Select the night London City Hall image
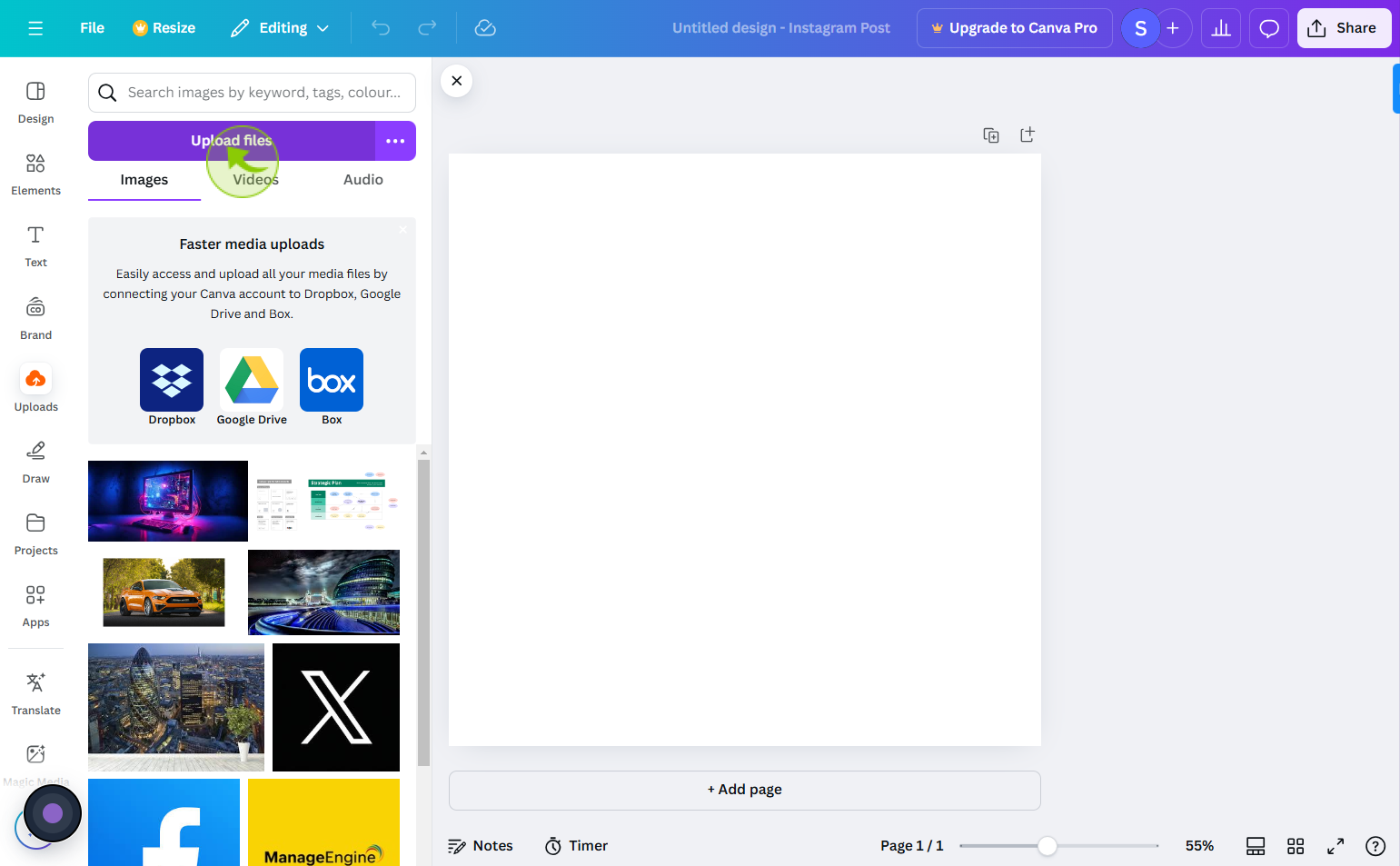The height and width of the screenshot is (866, 1400). [x=323, y=592]
